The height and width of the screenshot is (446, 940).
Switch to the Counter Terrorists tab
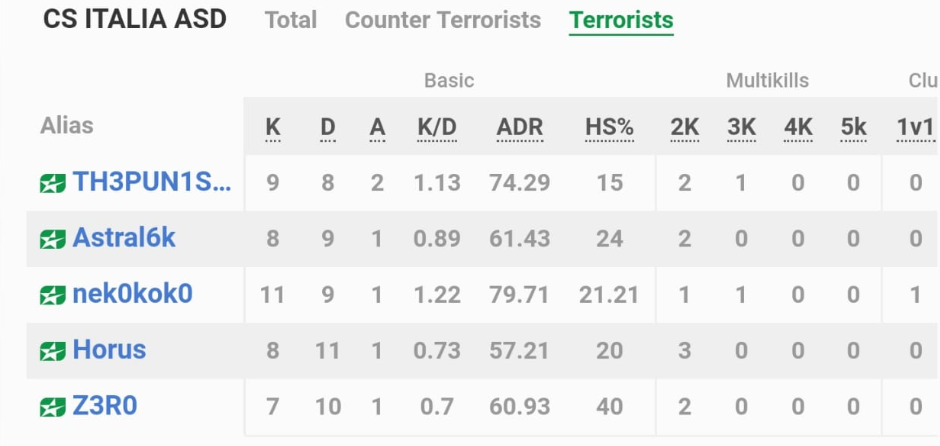pos(443,20)
